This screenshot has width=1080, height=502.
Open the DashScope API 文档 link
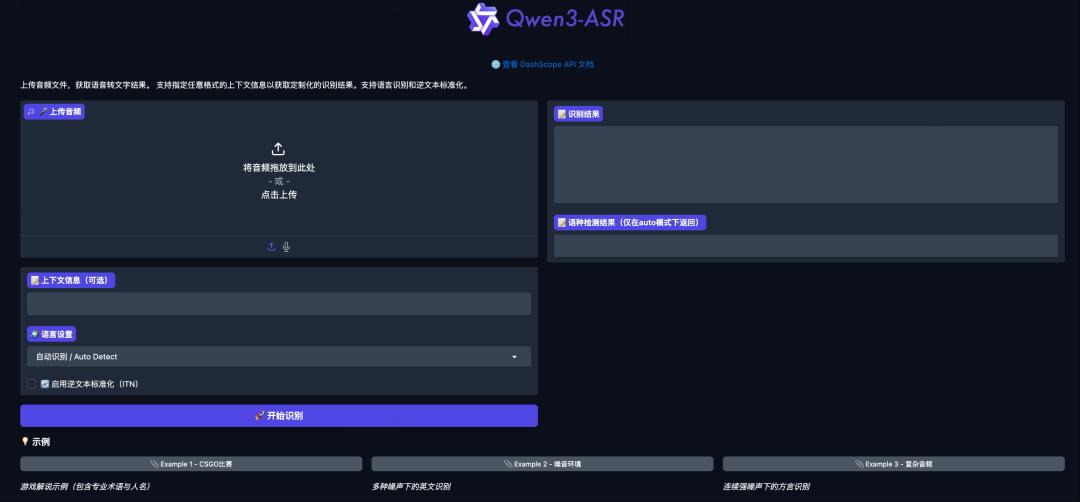coord(547,64)
